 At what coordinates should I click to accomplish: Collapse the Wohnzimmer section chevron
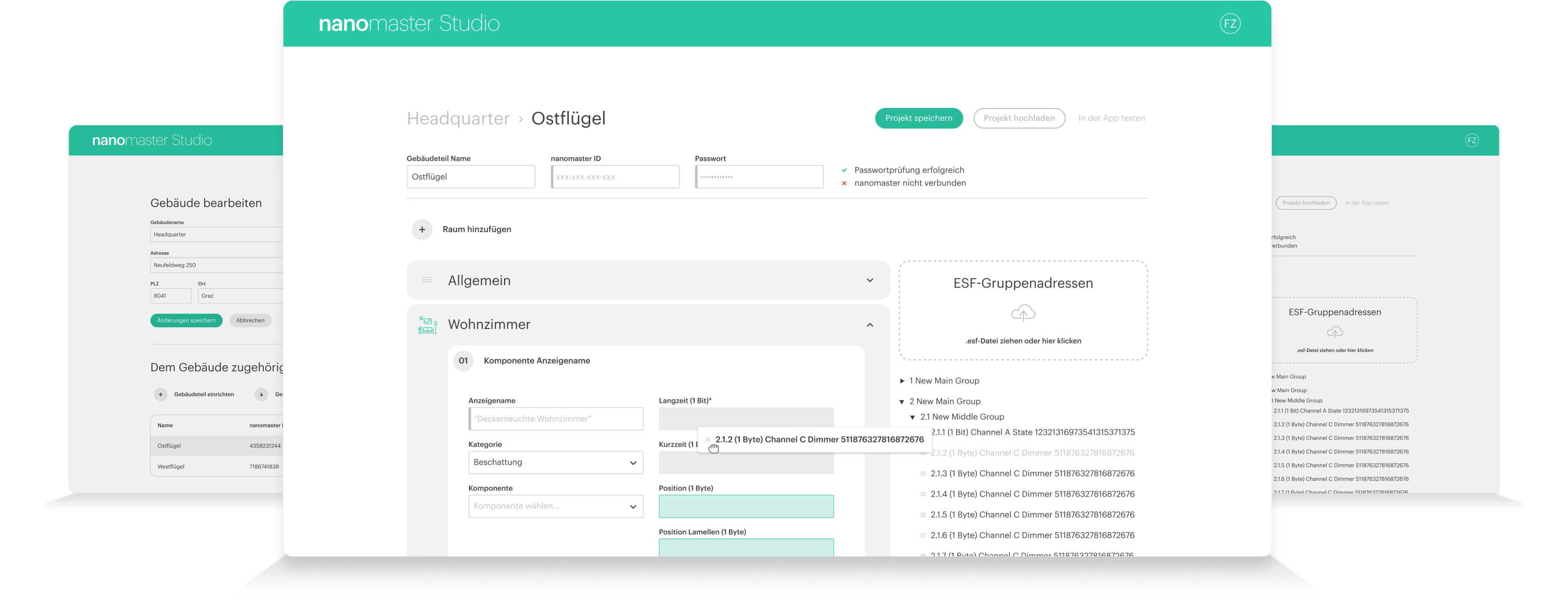870,325
